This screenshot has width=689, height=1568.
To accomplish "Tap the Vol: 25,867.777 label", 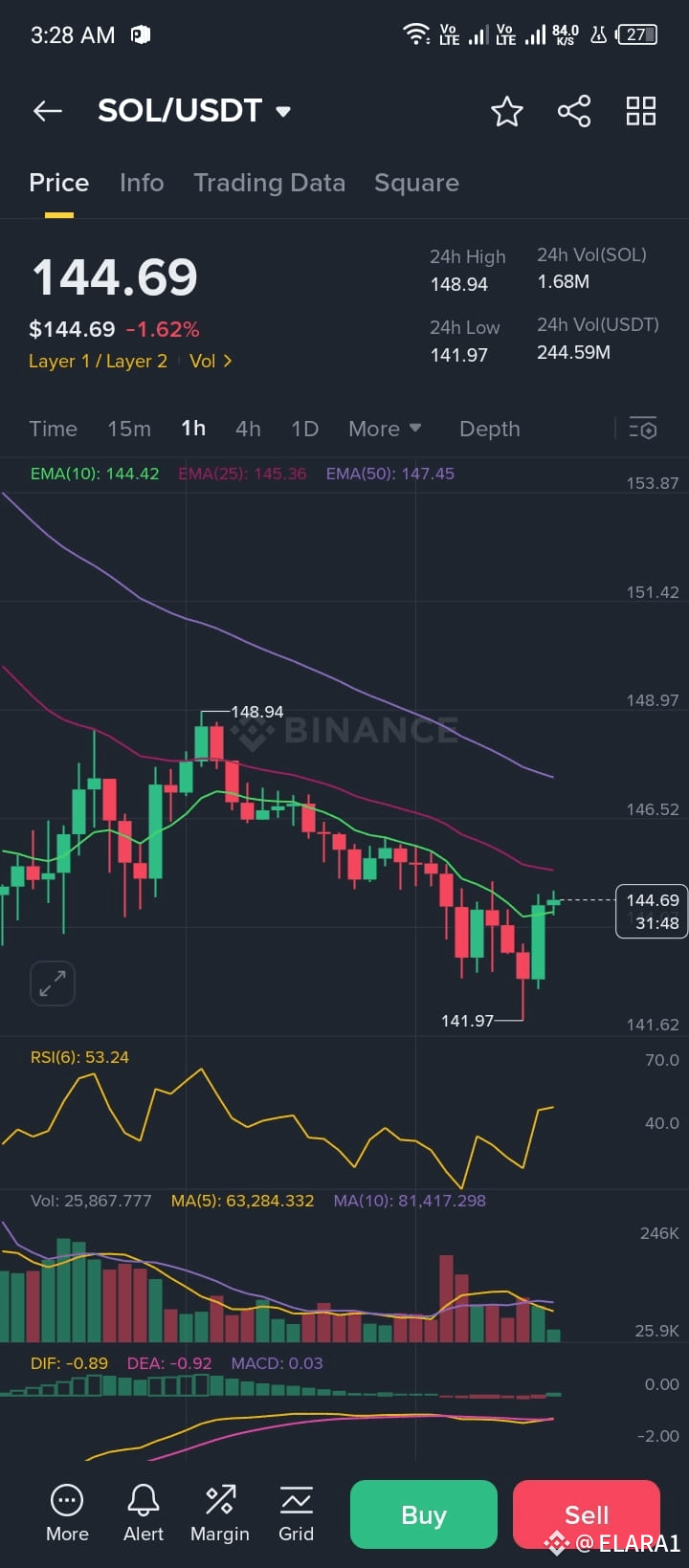I will (x=91, y=1201).
